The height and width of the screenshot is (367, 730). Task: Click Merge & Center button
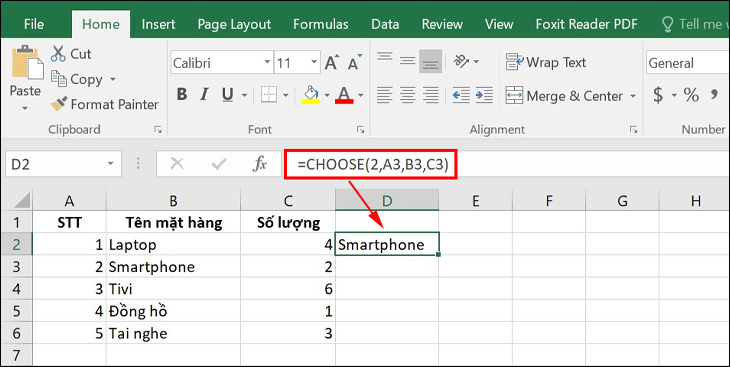pyautogui.click(x=564, y=95)
